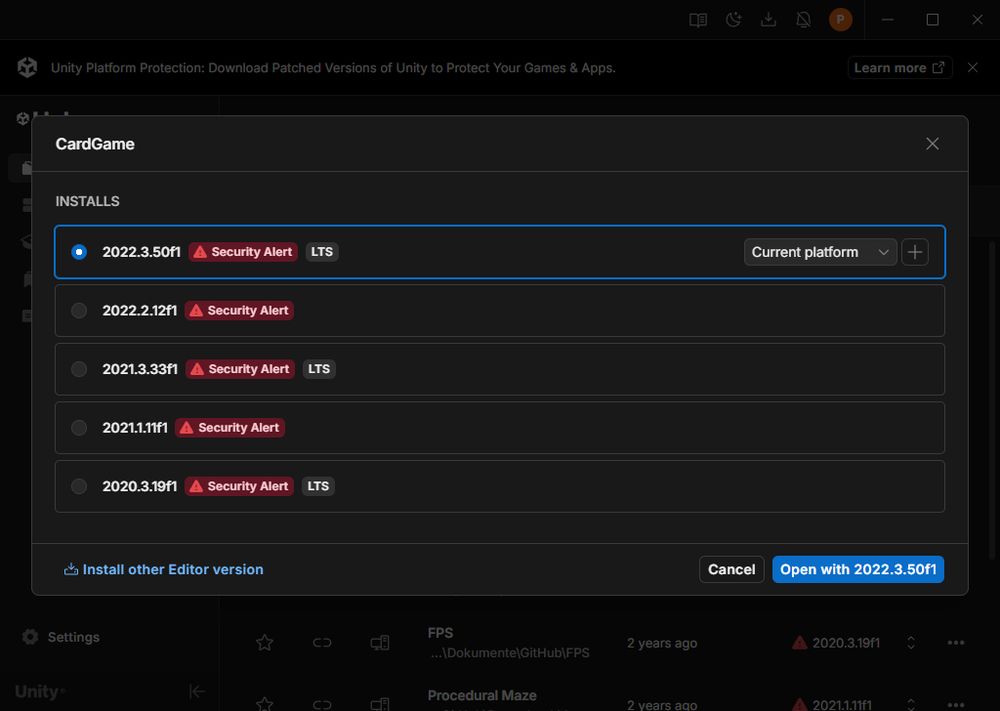Change editor version selector on FPS row
1000x711 pixels.
tap(911, 643)
